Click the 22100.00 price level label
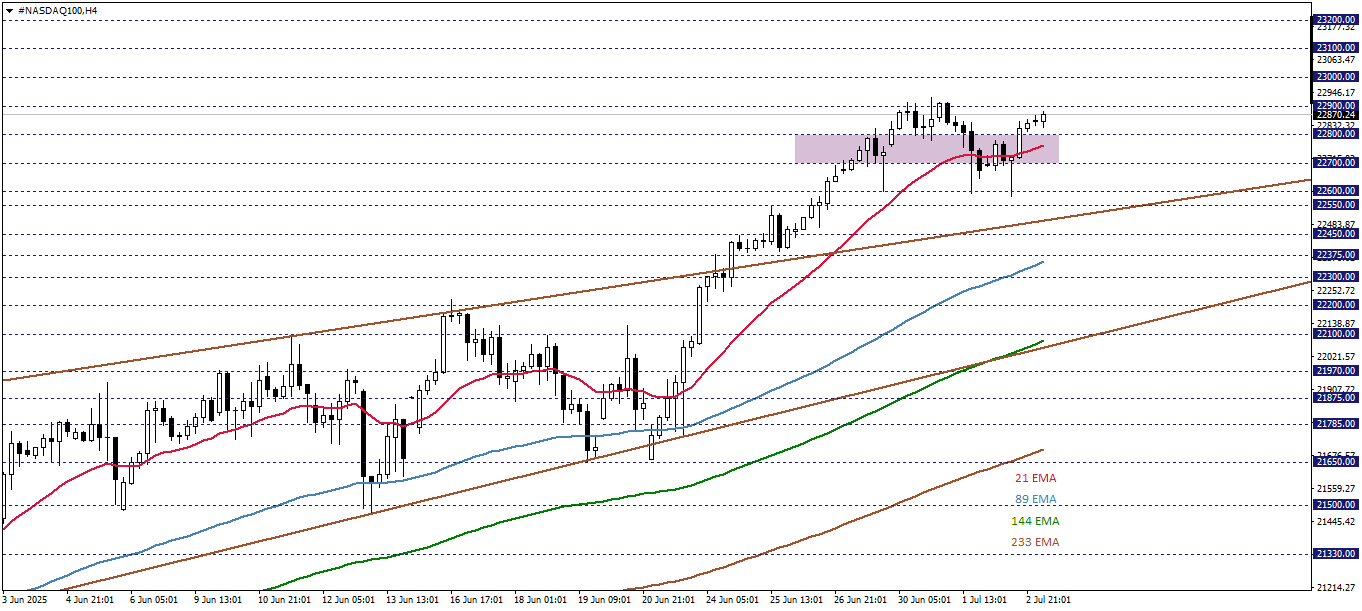The image size is (1362, 611). (1336, 334)
